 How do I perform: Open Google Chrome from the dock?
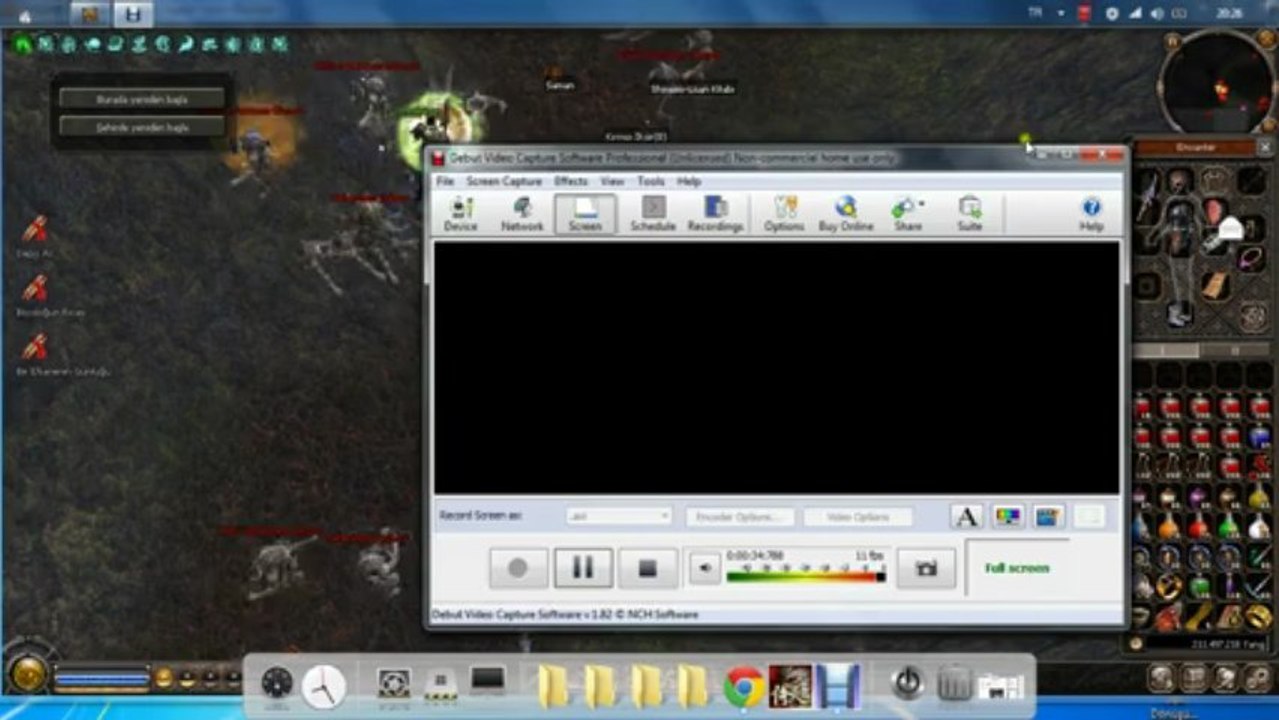pyautogui.click(x=744, y=687)
